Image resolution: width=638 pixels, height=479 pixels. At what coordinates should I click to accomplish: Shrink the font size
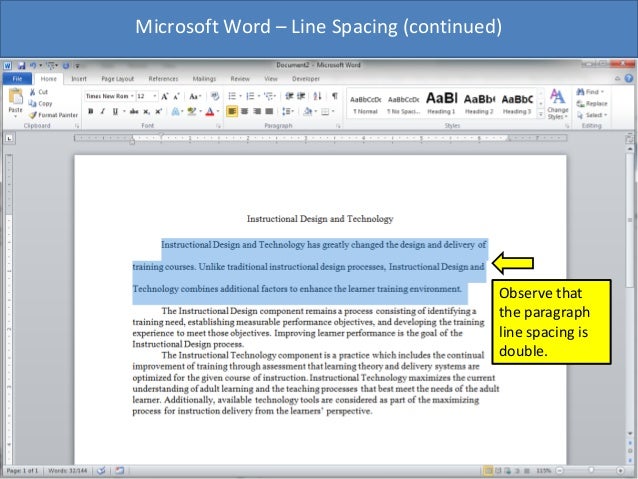[176, 96]
